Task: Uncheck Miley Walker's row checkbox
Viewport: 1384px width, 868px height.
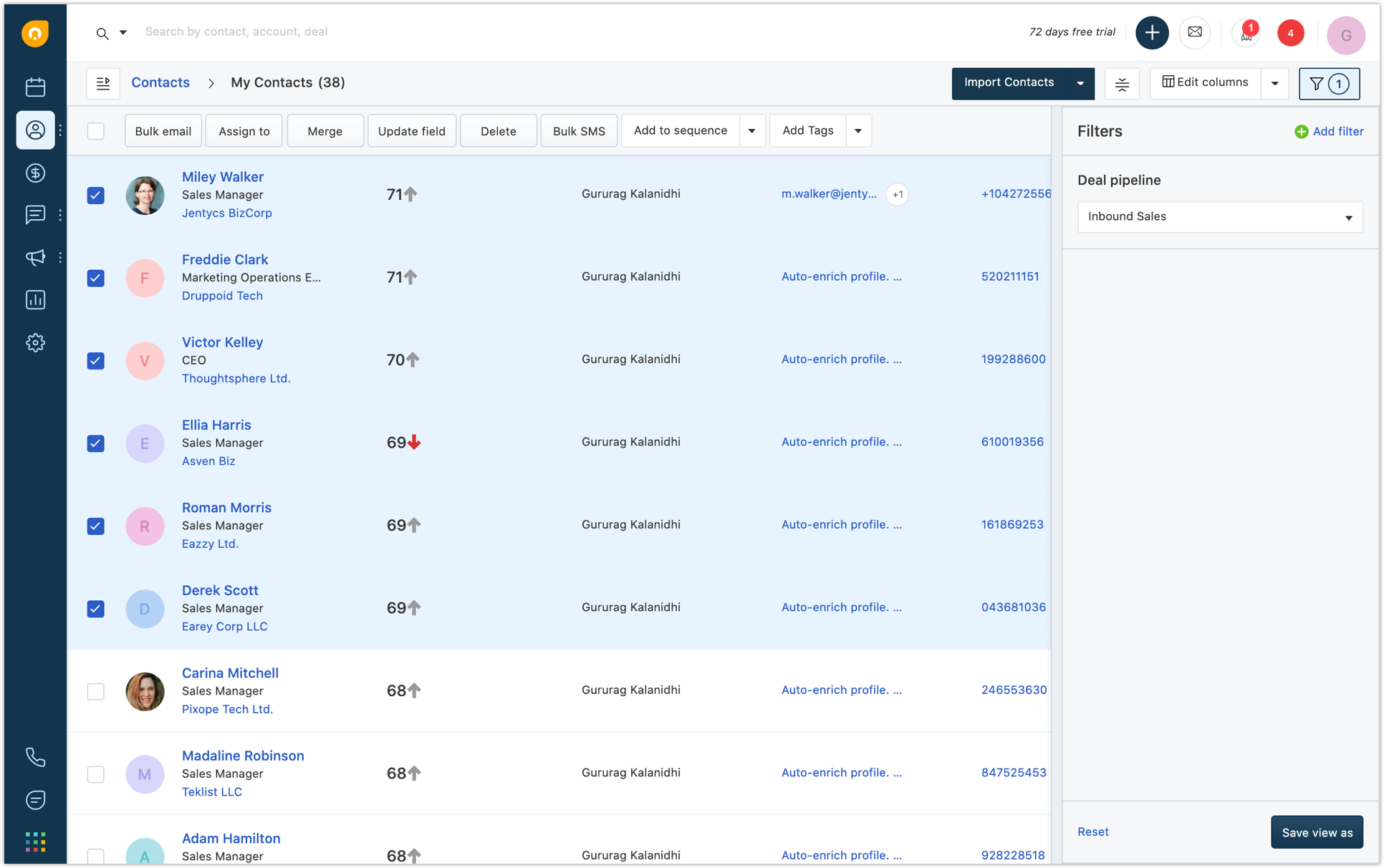Action: tap(95, 195)
